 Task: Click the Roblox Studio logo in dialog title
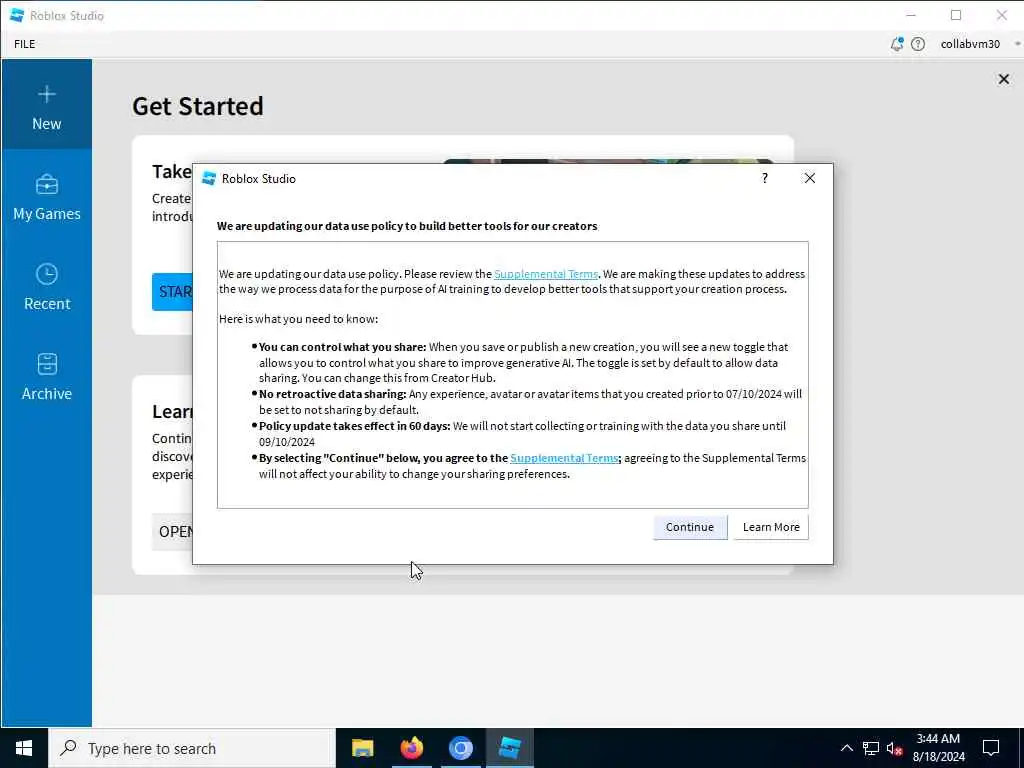coord(209,178)
